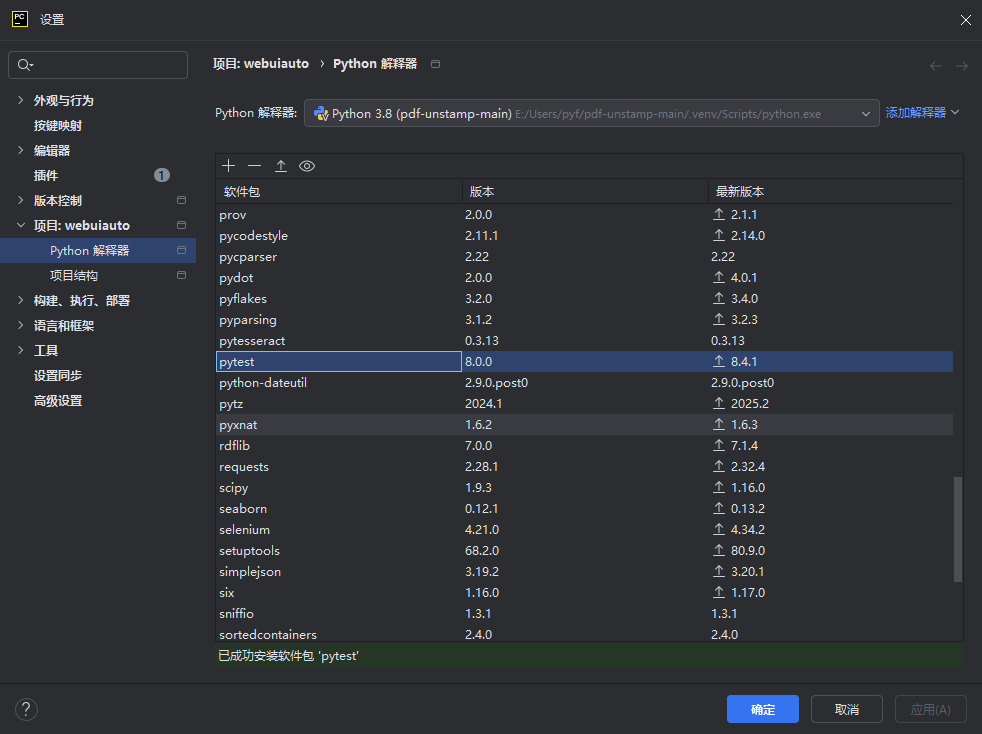Select the simplejson package row
This screenshot has width=982, height=734.
584,571
